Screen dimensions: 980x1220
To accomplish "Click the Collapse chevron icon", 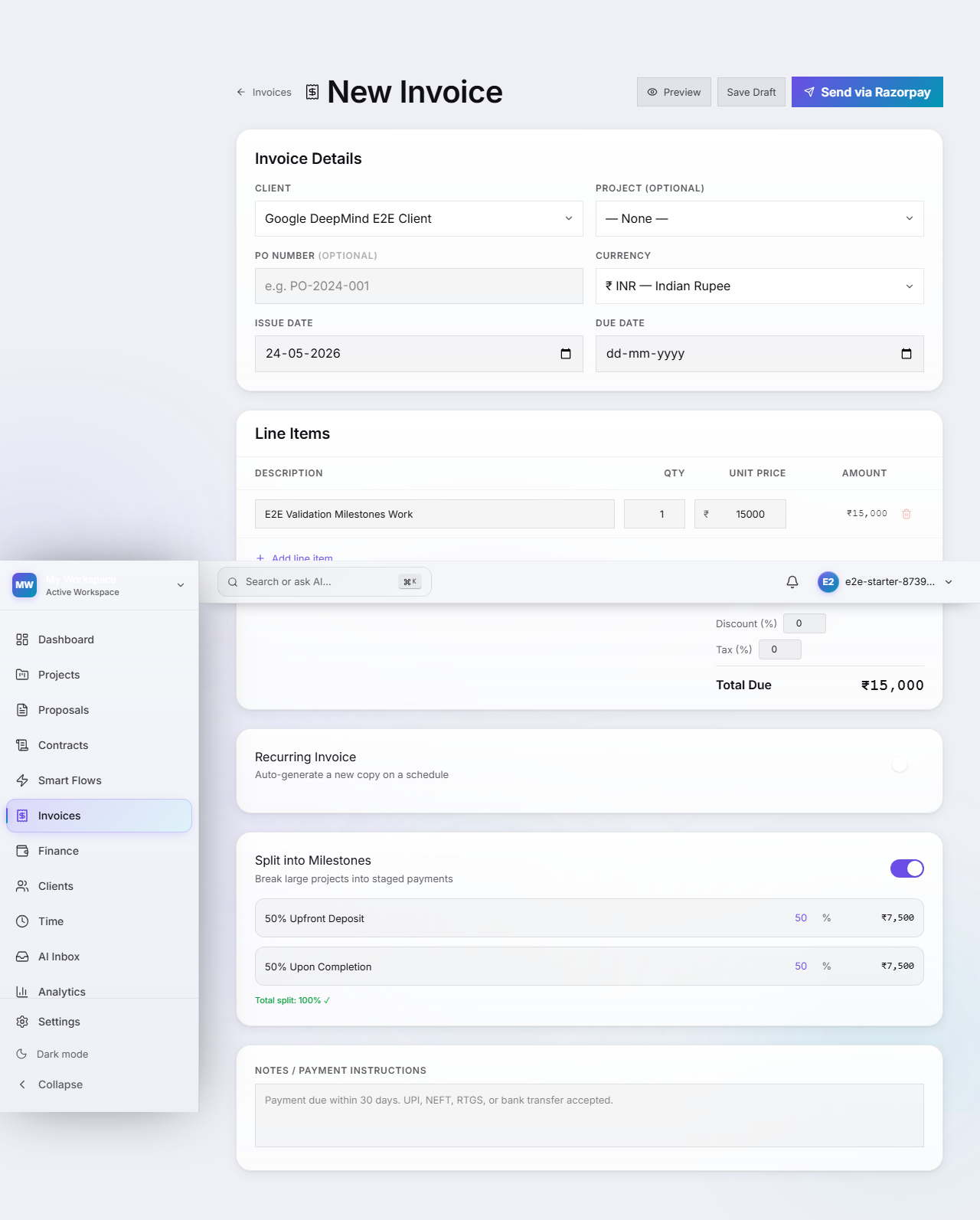I will pyautogui.click(x=22, y=1084).
